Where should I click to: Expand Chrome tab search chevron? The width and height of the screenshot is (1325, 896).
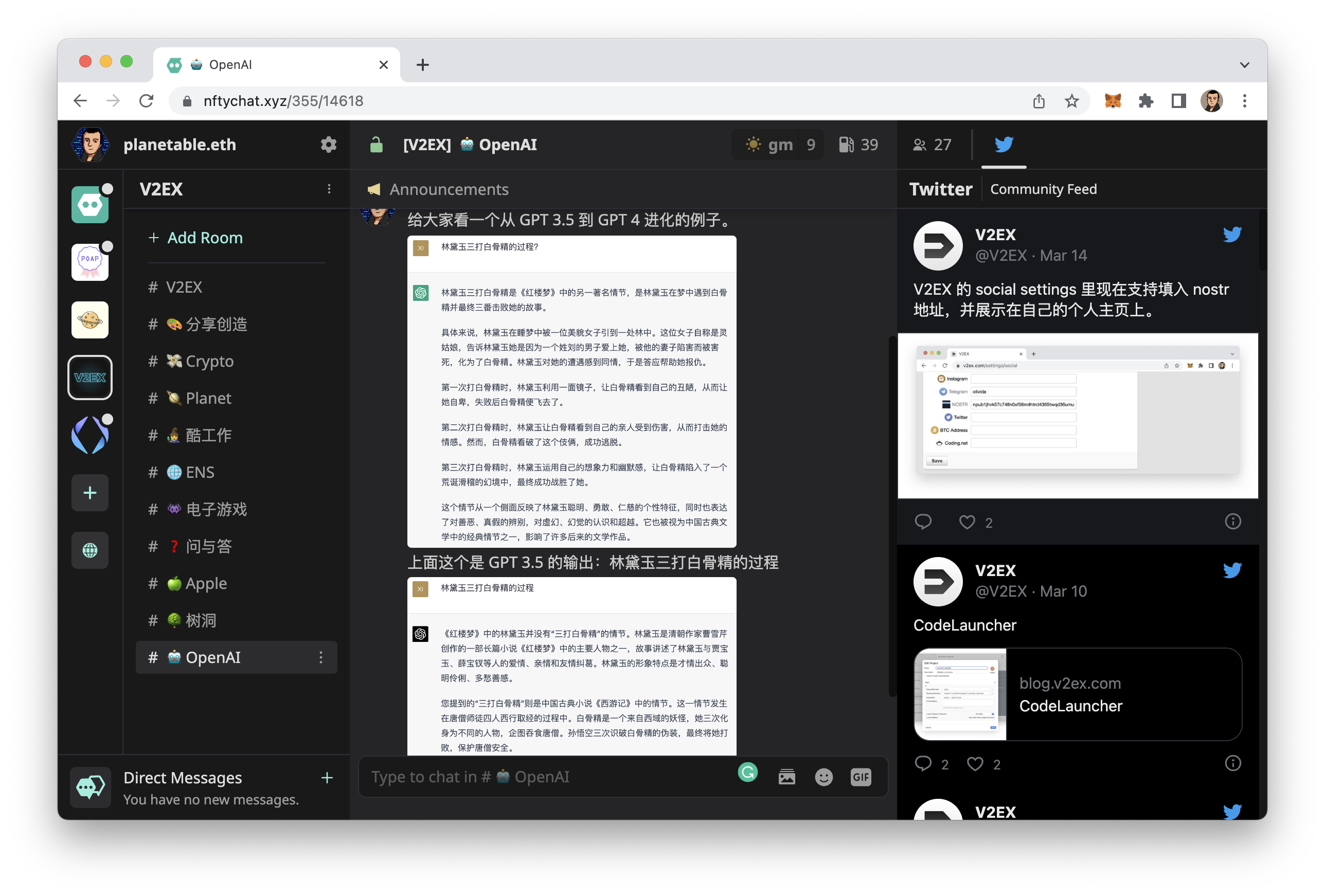click(x=1244, y=65)
